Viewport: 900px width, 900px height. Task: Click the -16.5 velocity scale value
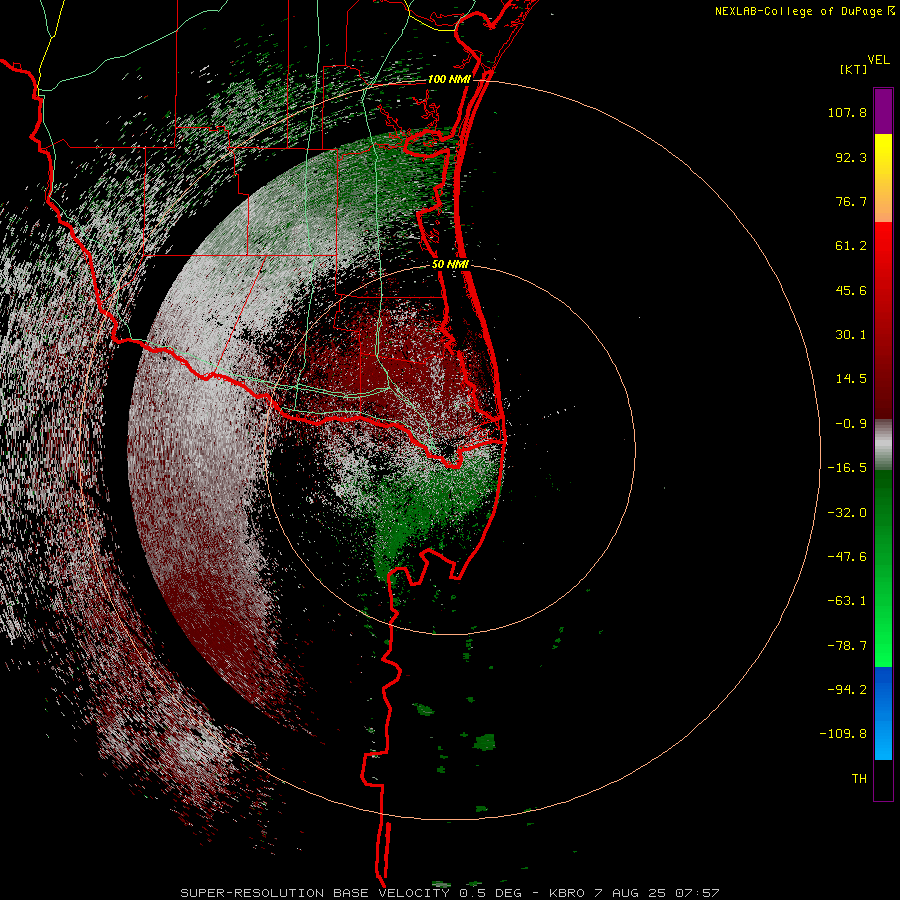[847, 468]
